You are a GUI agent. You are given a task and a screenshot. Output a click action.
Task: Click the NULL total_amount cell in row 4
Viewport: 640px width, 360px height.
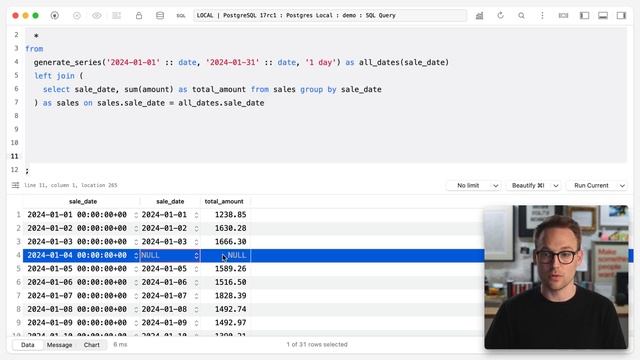225,255
